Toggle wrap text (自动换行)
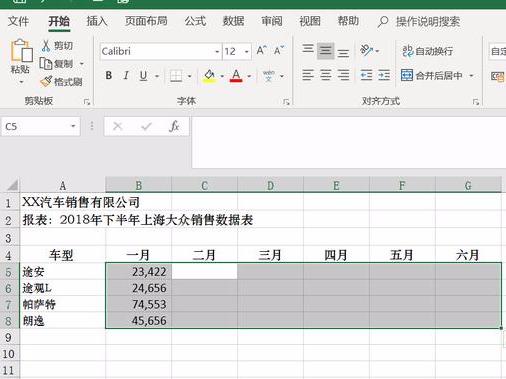This screenshot has width=506, height=379. (427, 51)
